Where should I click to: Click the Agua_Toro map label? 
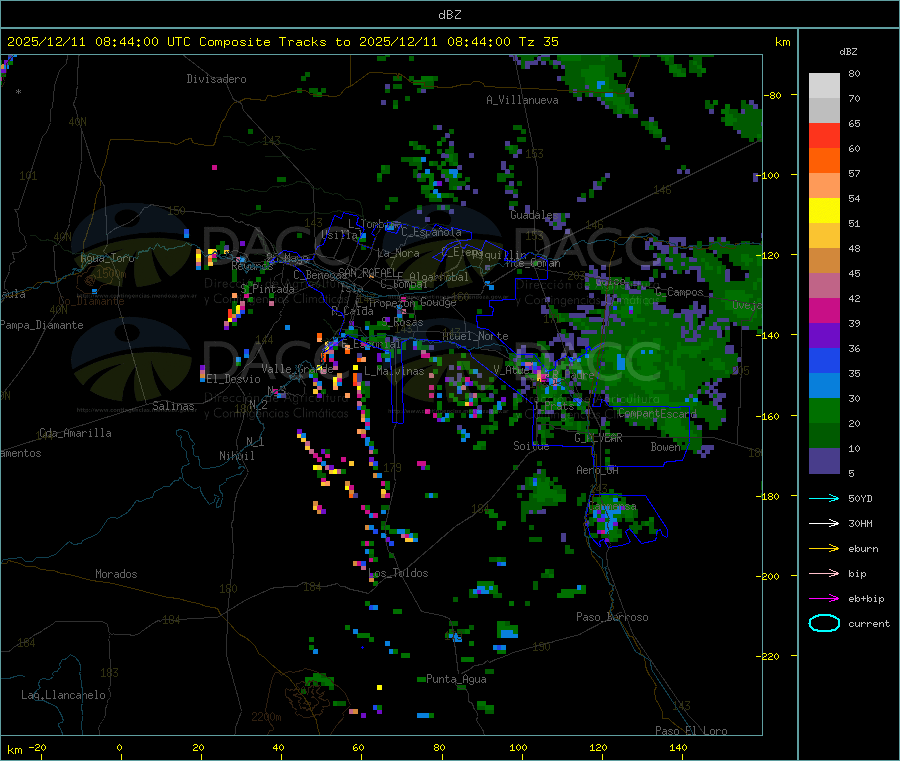tap(107, 258)
